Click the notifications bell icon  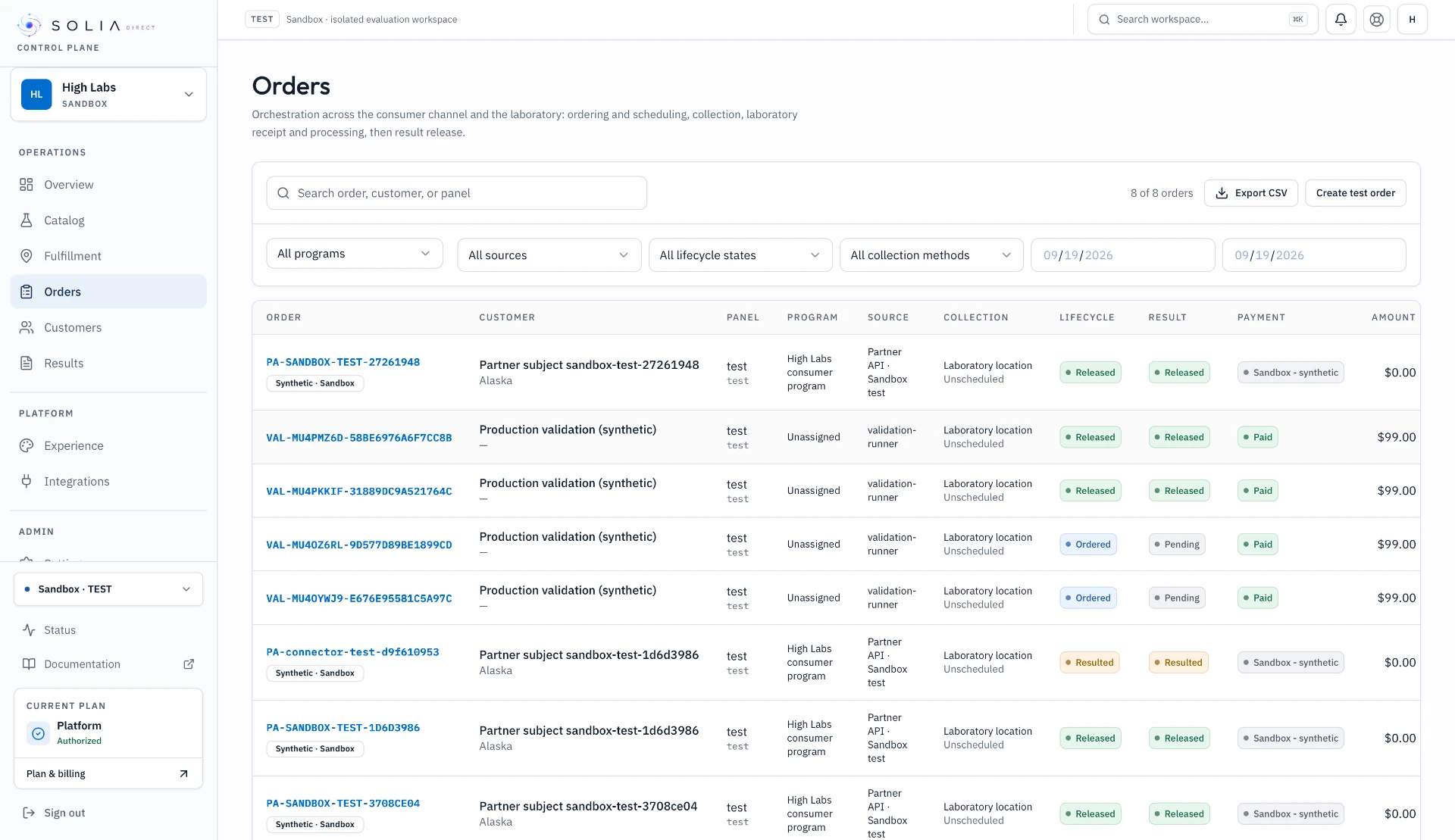(x=1341, y=20)
